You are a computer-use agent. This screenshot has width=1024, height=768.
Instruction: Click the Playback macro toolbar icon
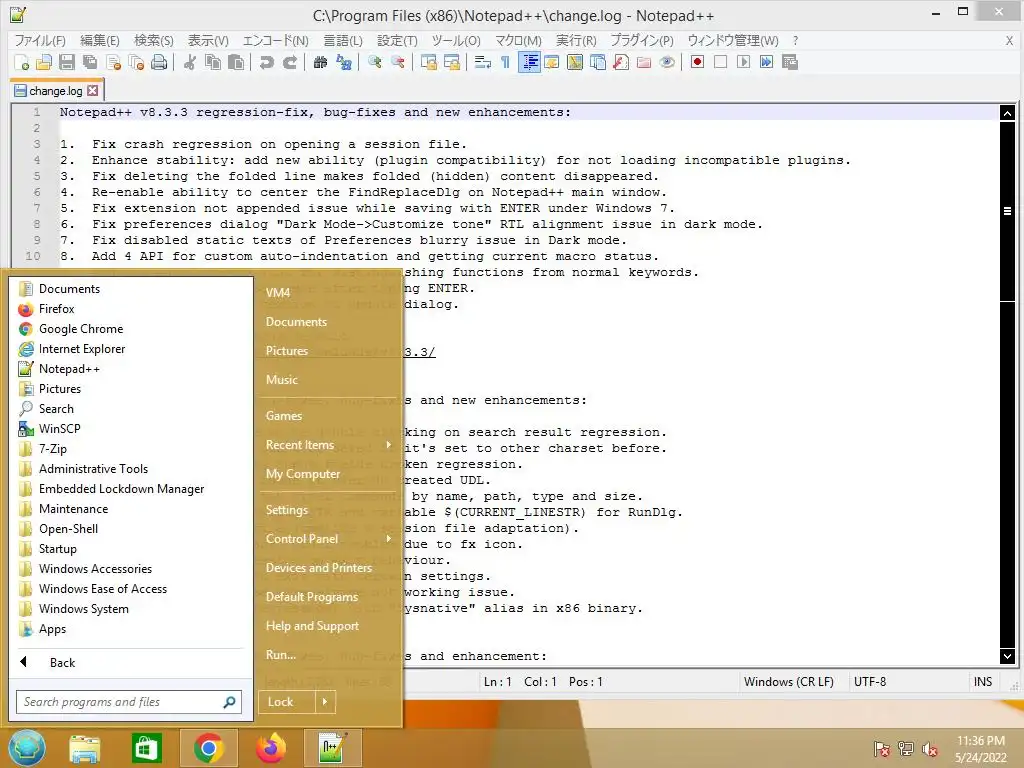(743, 63)
